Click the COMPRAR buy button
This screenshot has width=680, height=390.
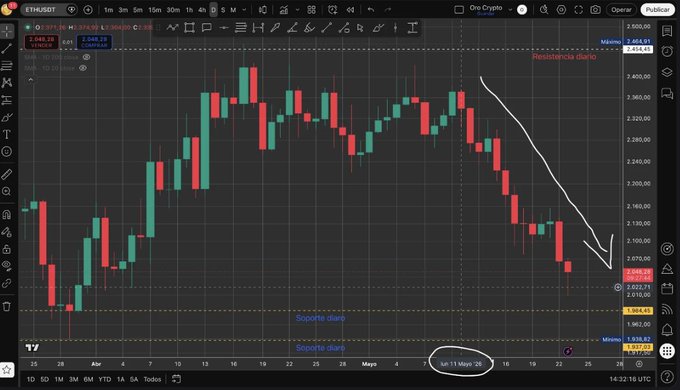coord(94,42)
